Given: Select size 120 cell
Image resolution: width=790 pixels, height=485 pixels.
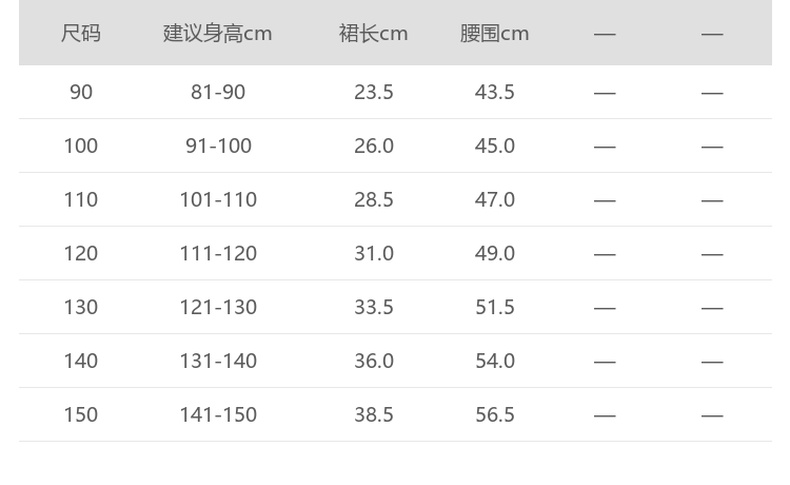Looking at the screenshot, I should coord(81,254).
